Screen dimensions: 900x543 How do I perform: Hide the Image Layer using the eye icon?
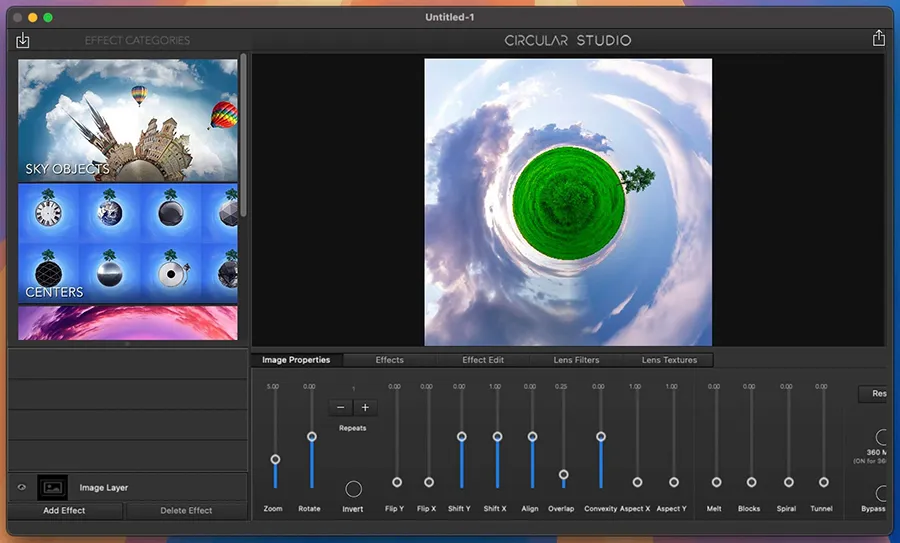click(x=21, y=487)
